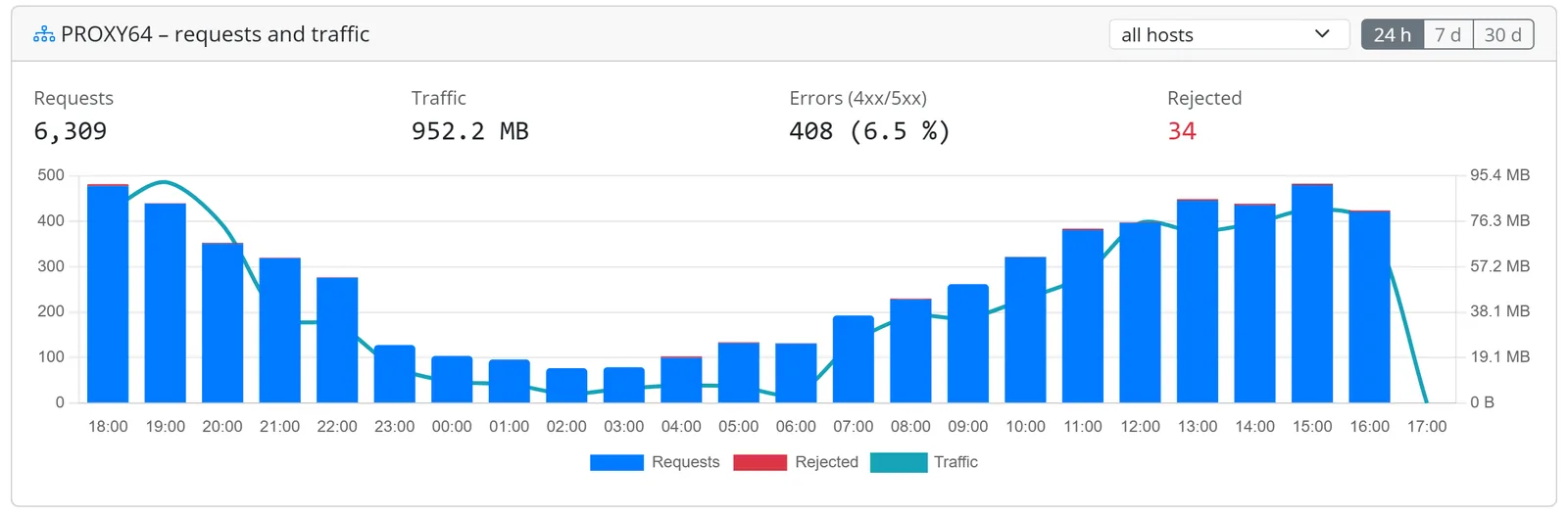Click the 95.4 MB right axis label

click(x=1499, y=175)
